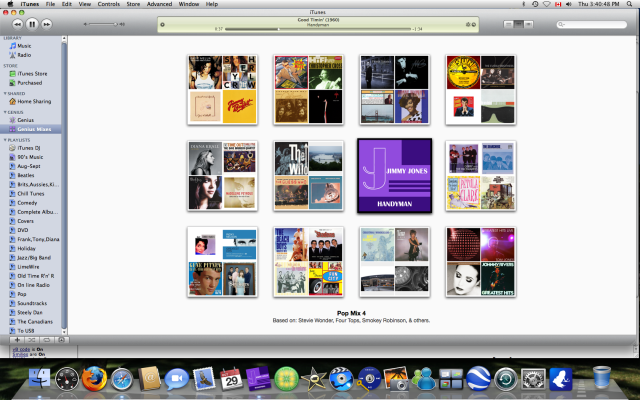Play the mix with Diana Krall cover
Screen dimensions: 640x400
coord(222,176)
